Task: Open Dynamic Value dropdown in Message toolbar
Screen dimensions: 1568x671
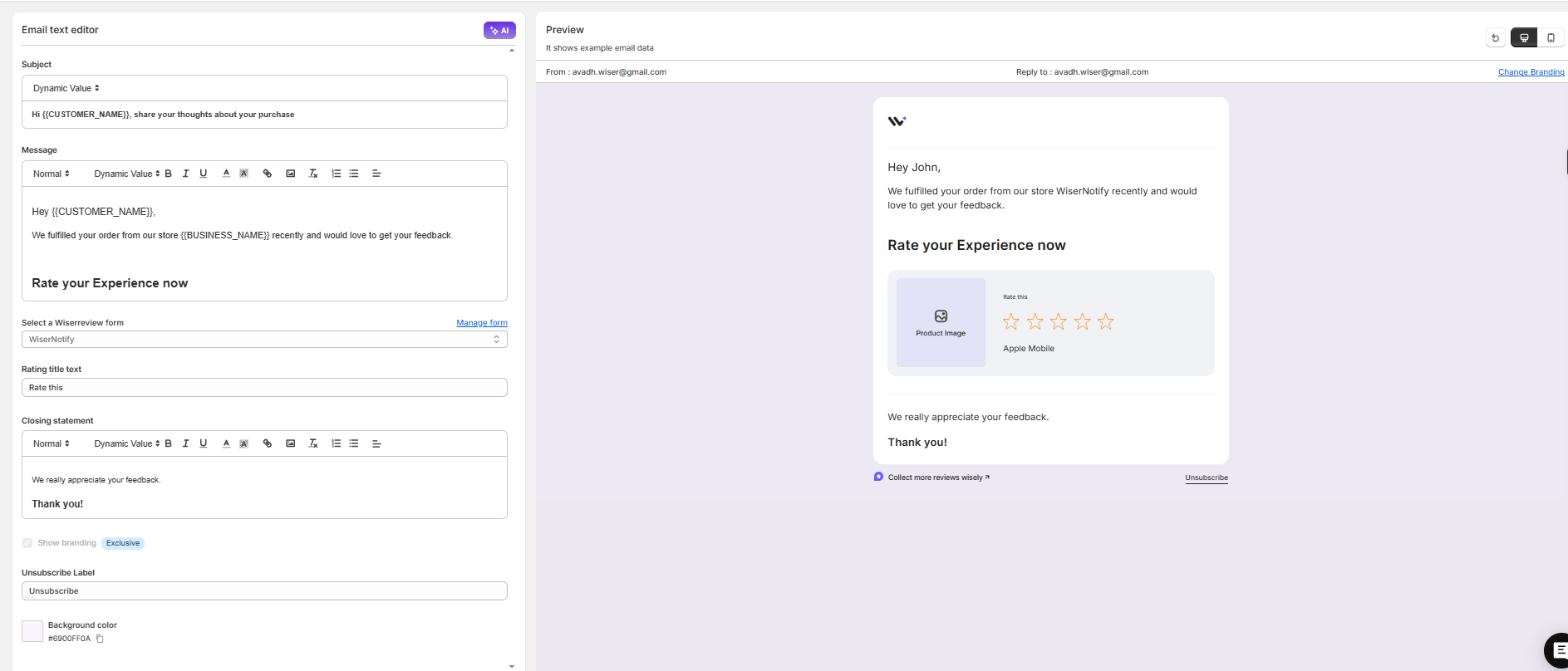Action: 126,174
